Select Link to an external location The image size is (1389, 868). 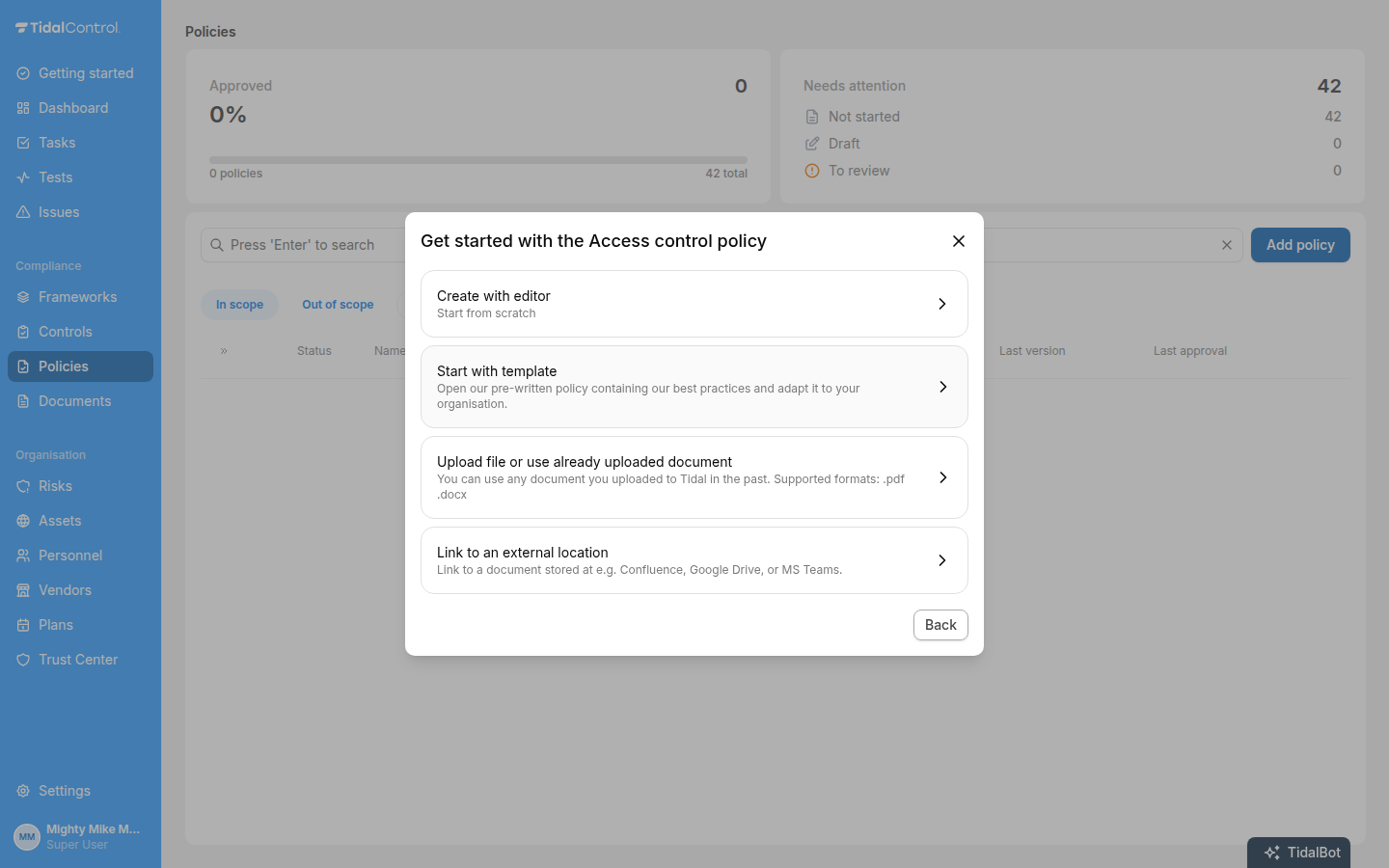694,560
